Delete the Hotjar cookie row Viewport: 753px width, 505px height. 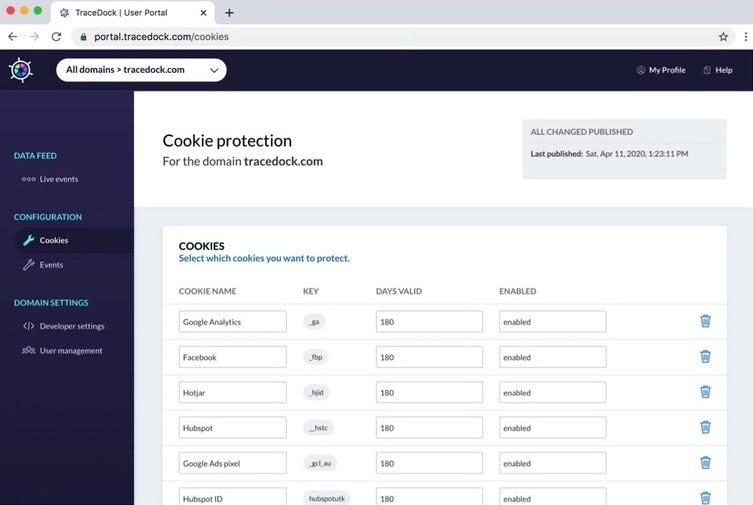pos(705,392)
